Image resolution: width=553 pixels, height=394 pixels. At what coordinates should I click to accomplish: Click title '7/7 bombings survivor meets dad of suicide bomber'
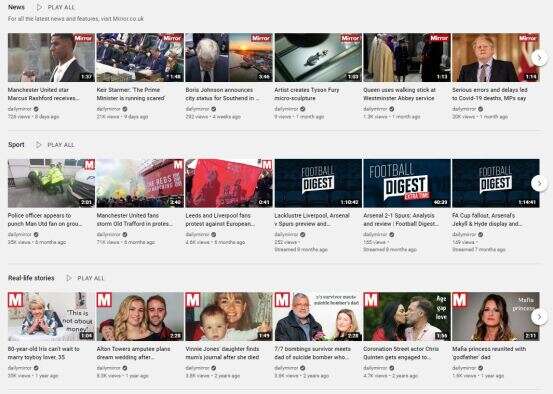click(313, 353)
